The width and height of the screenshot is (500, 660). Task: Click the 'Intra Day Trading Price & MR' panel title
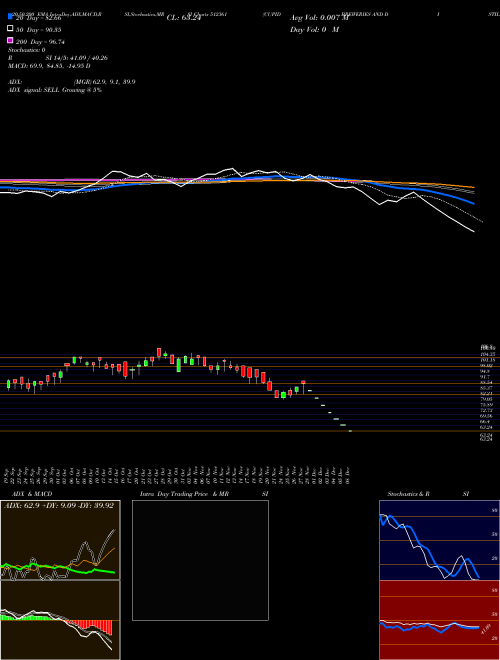coord(184,494)
